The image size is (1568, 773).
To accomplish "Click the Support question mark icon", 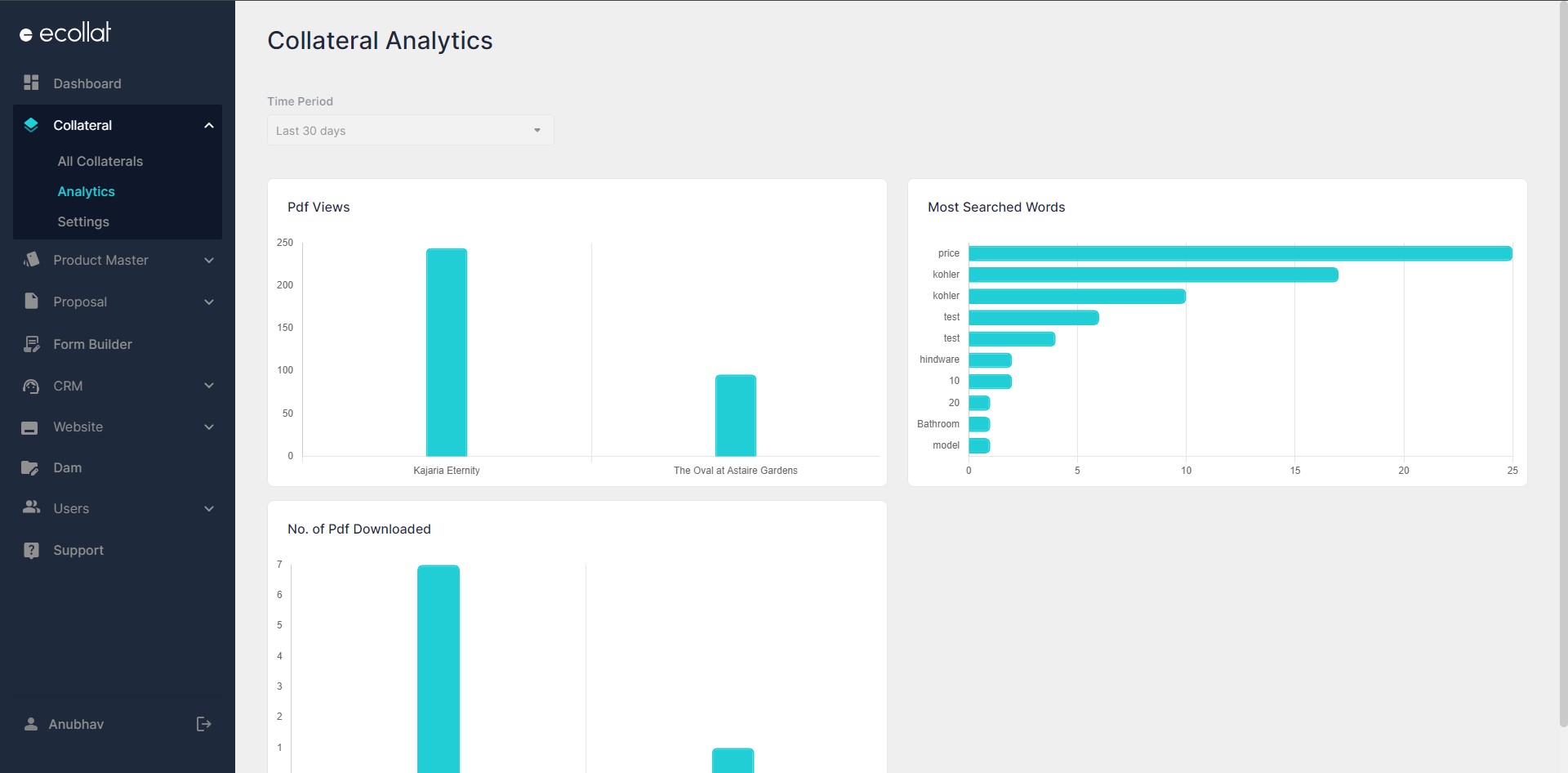I will 31,550.
